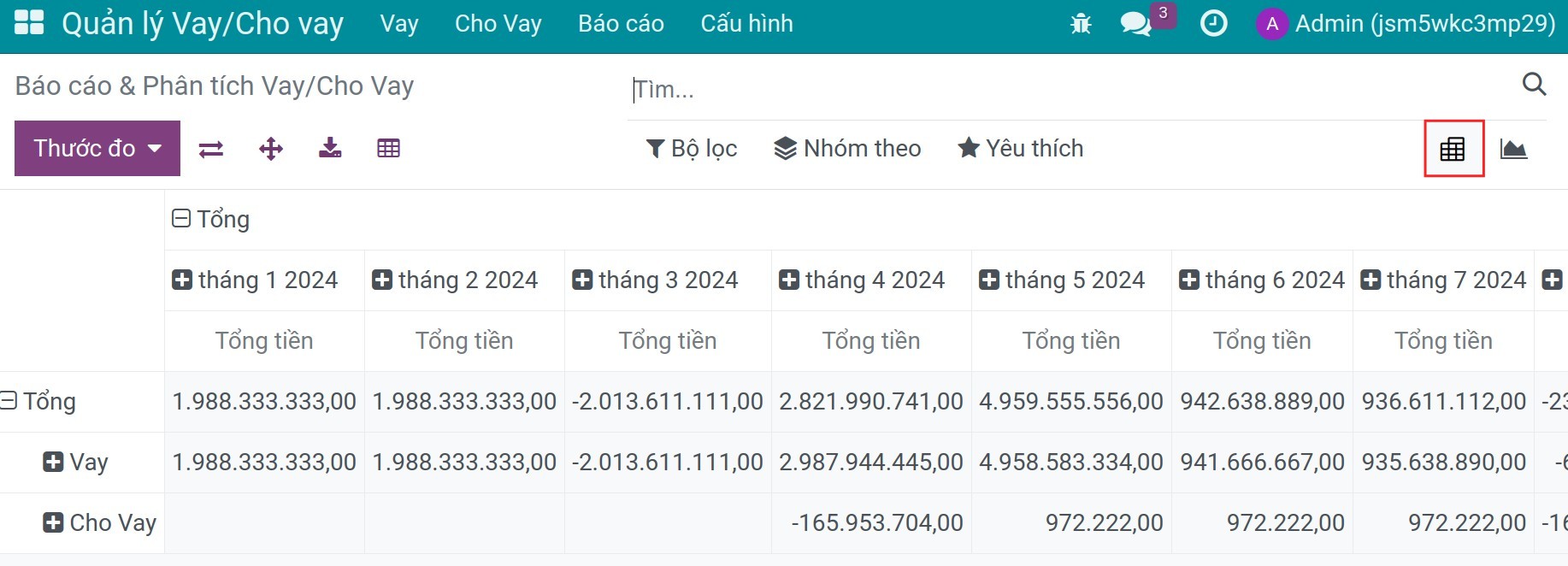Sort by Tổng tiền under tháng 6 2024
This screenshot has height=566, width=1568.
point(1262,341)
